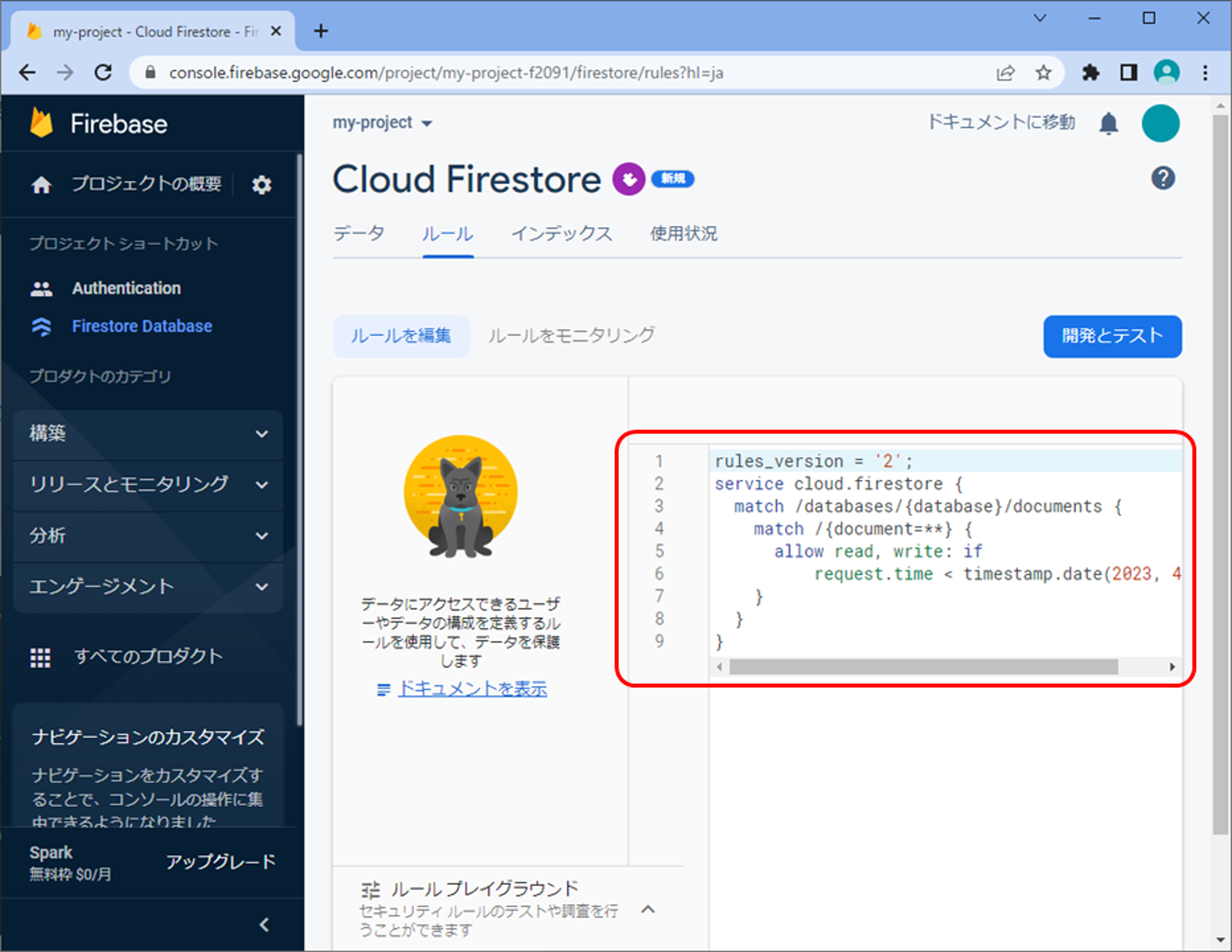This screenshot has height=952, width=1232.
Task: Open the Chrome three-dot menu
Action: coord(1205,73)
